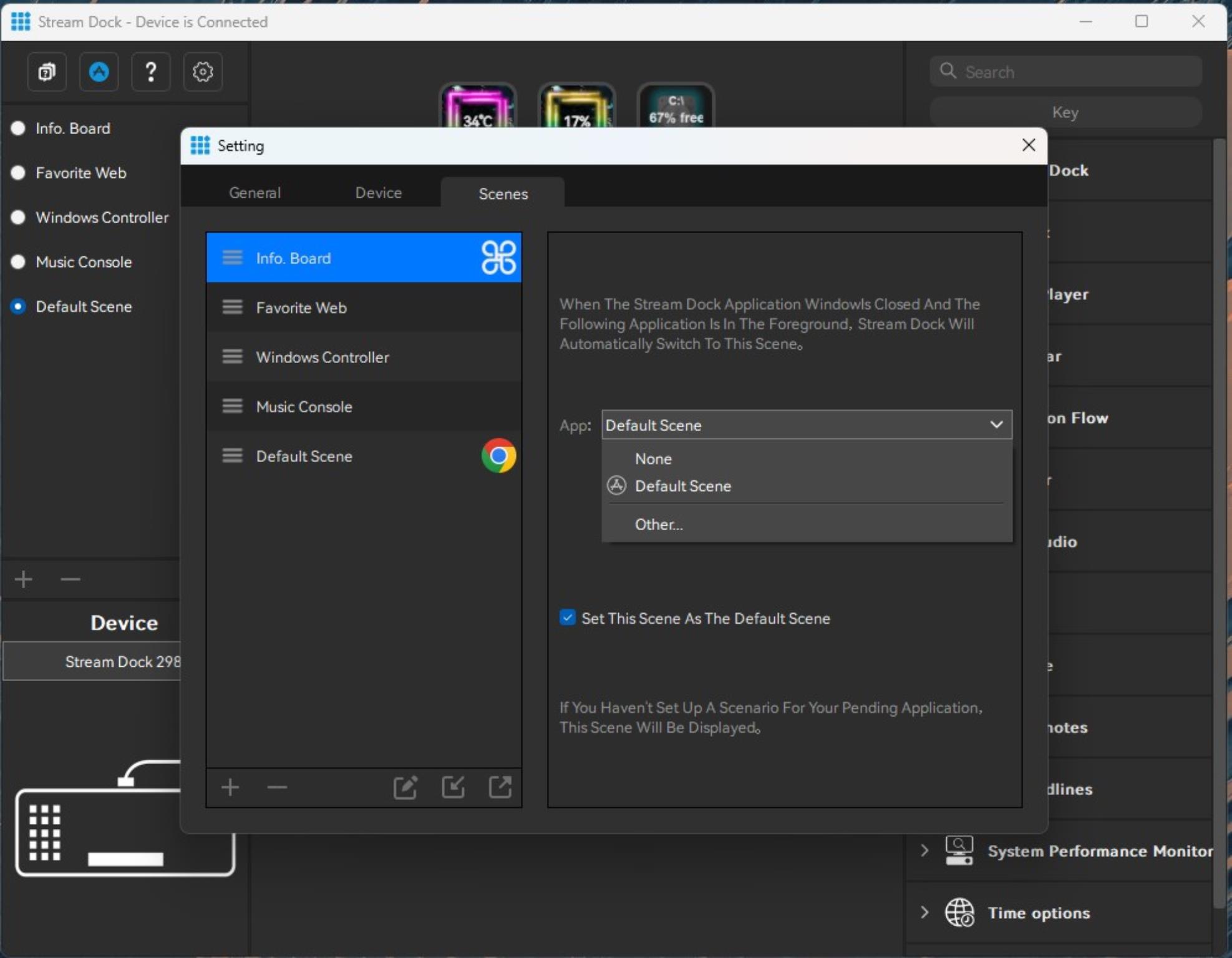Open the help question mark icon
Viewport: 1232px width, 958px height.
pyautogui.click(x=150, y=72)
